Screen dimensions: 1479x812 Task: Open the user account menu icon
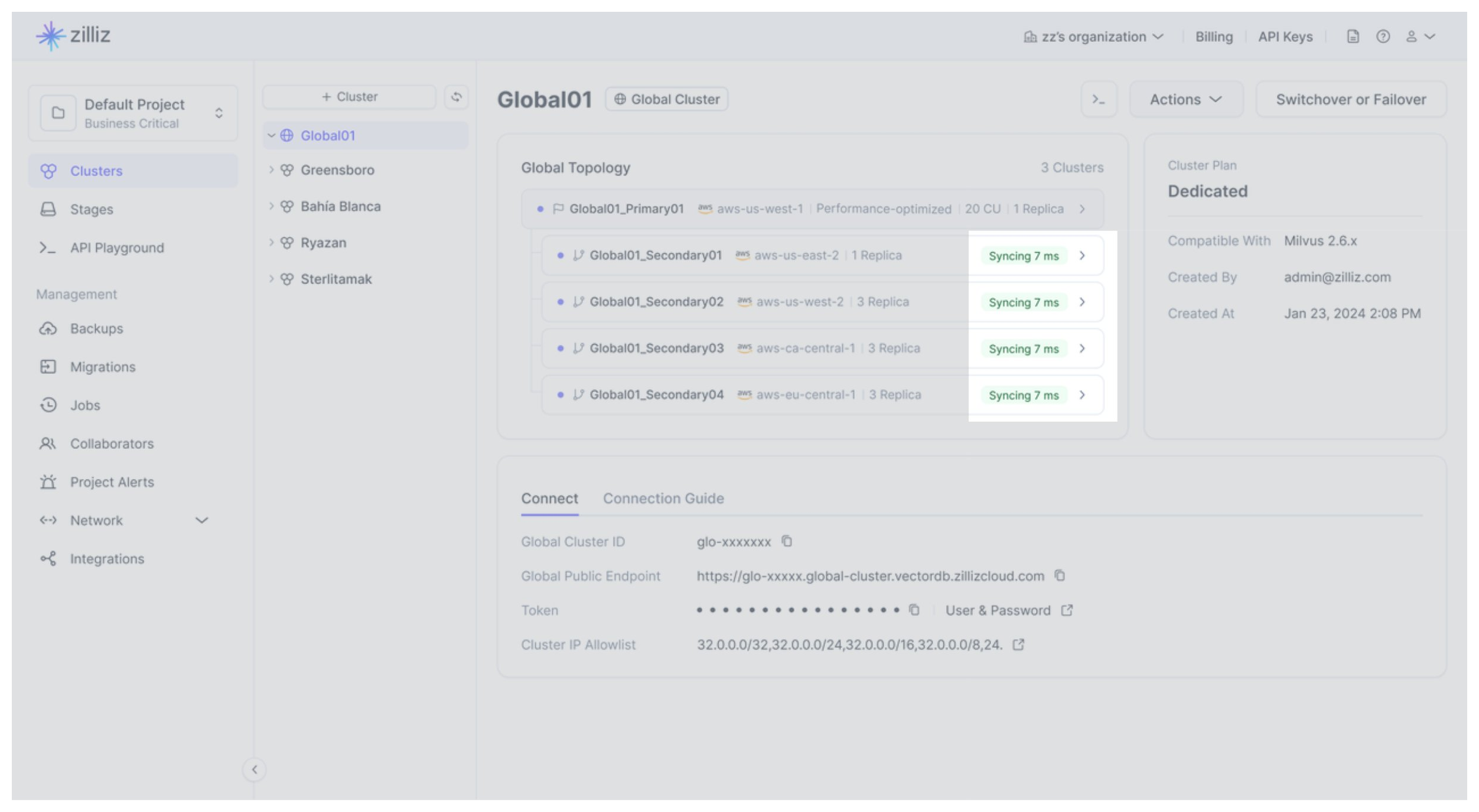click(x=1420, y=37)
